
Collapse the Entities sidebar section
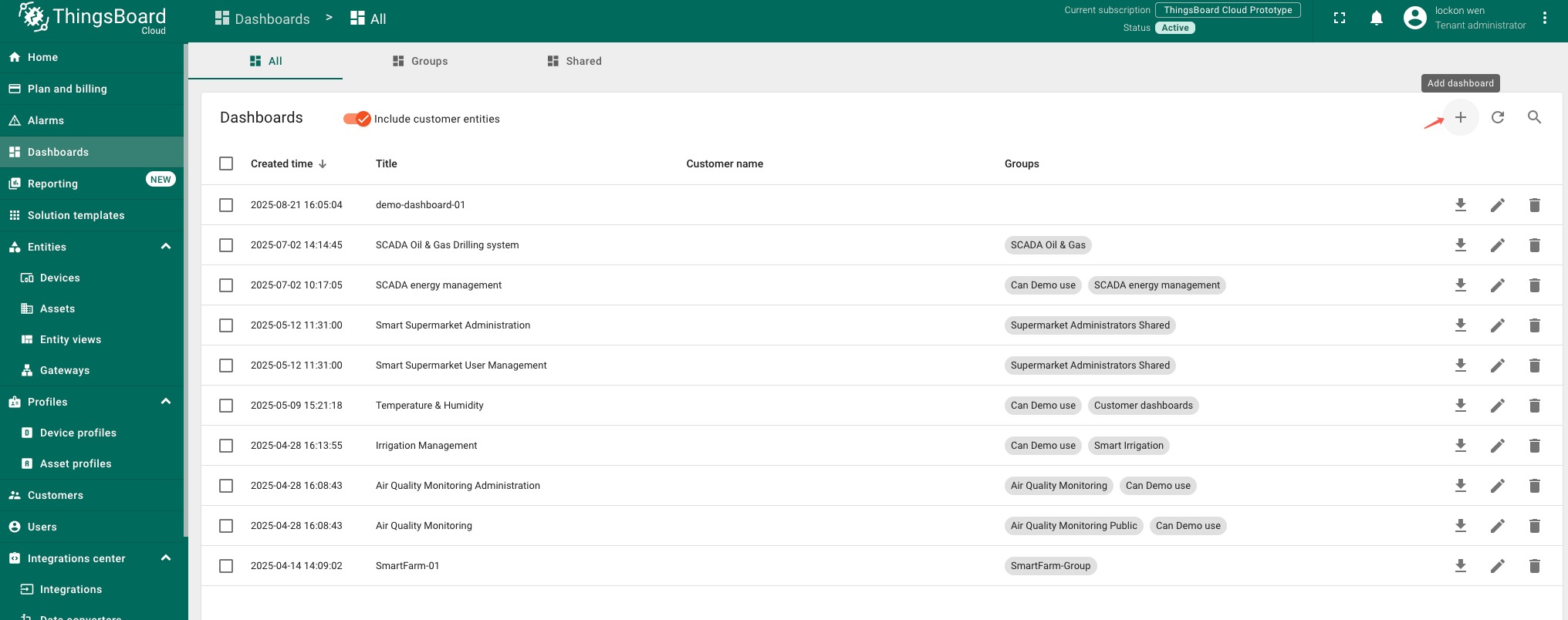click(x=165, y=247)
